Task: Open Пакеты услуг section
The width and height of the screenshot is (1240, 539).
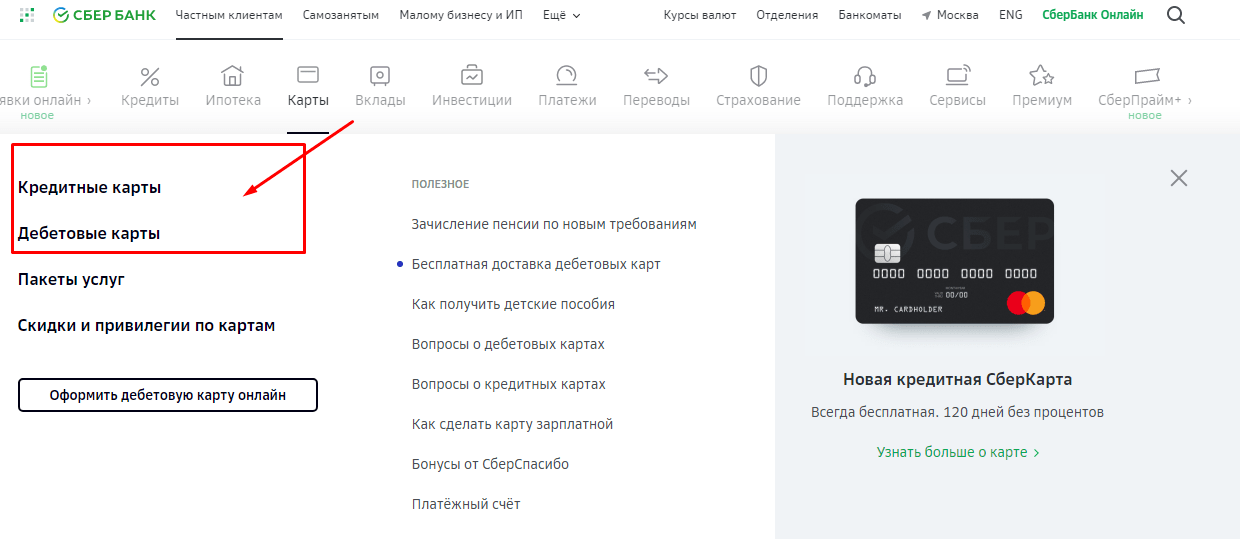Action: 71,279
